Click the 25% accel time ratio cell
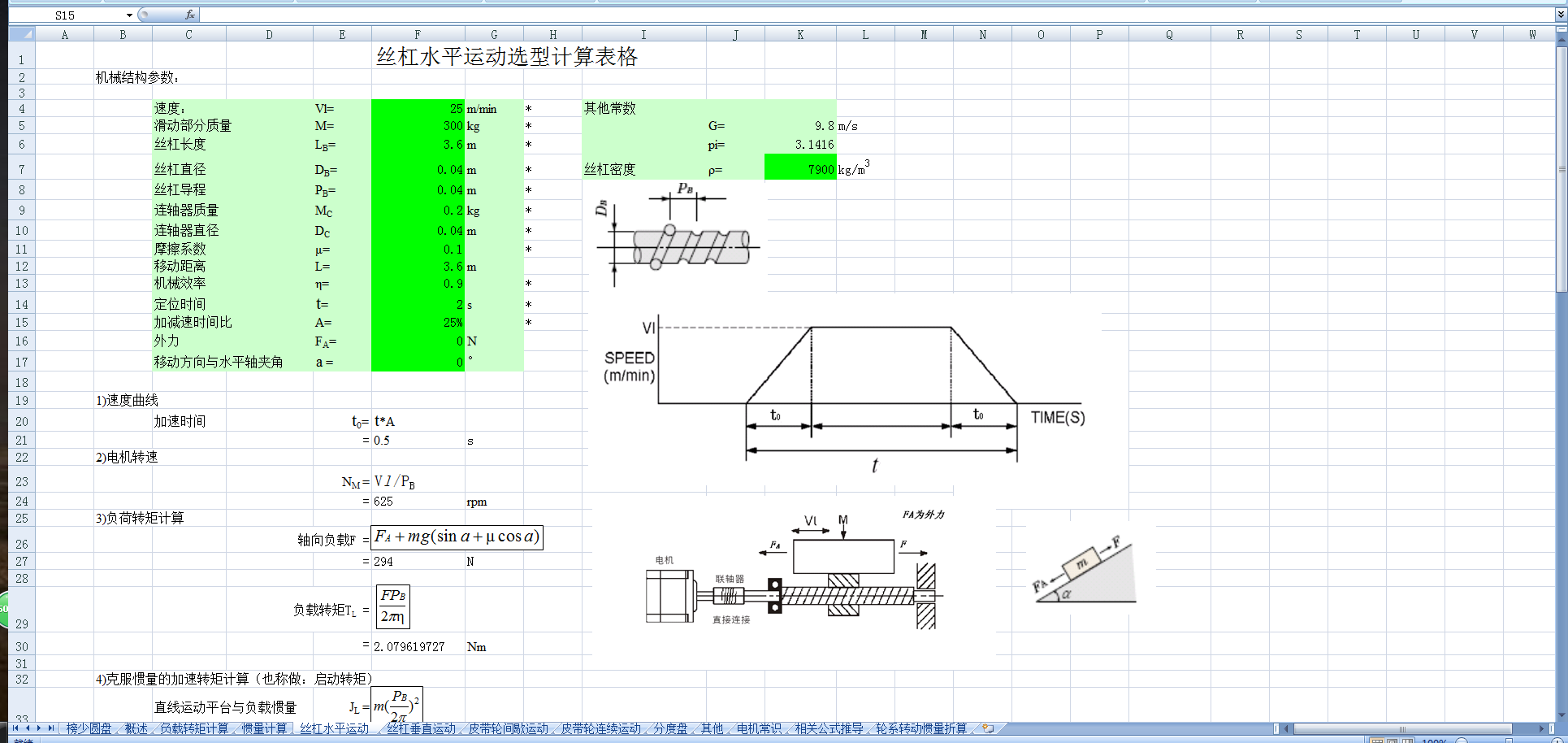This screenshot has width=1568, height=743. (x=418, y=323)
